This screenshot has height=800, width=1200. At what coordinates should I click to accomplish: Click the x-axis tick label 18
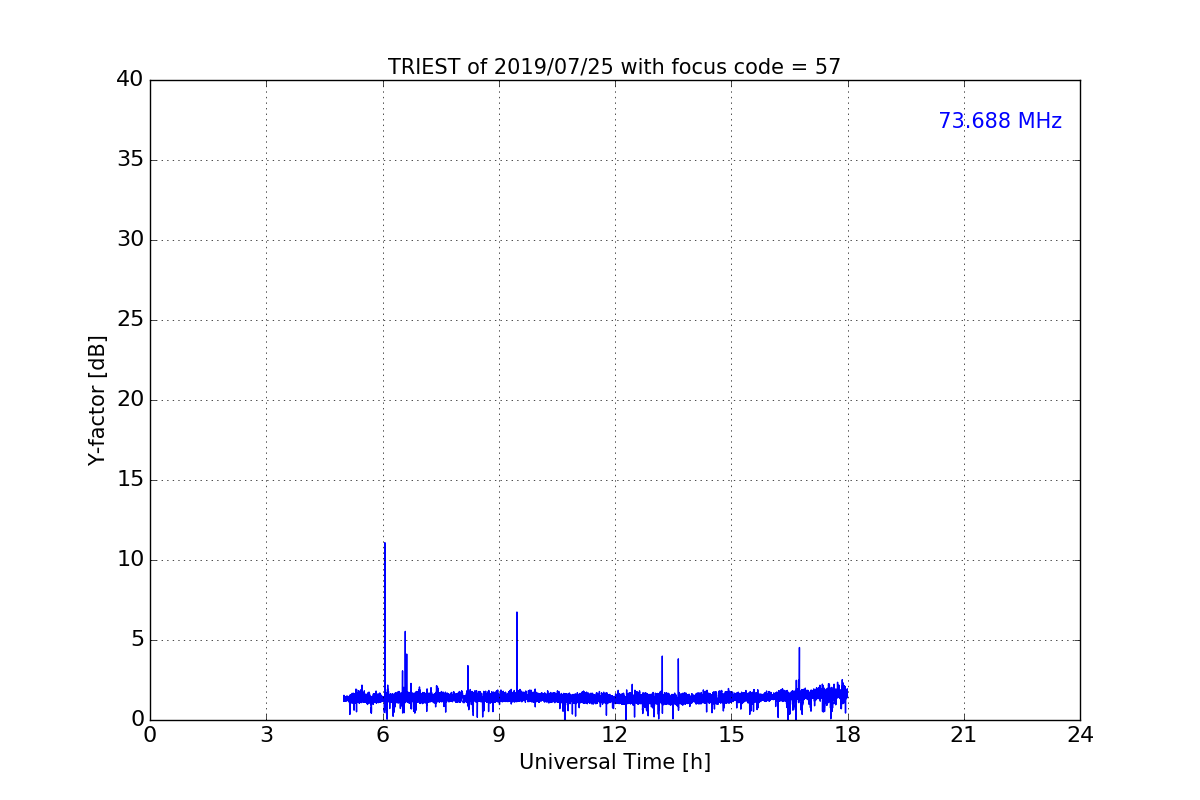pyautogui.click(x=847, y=735)
